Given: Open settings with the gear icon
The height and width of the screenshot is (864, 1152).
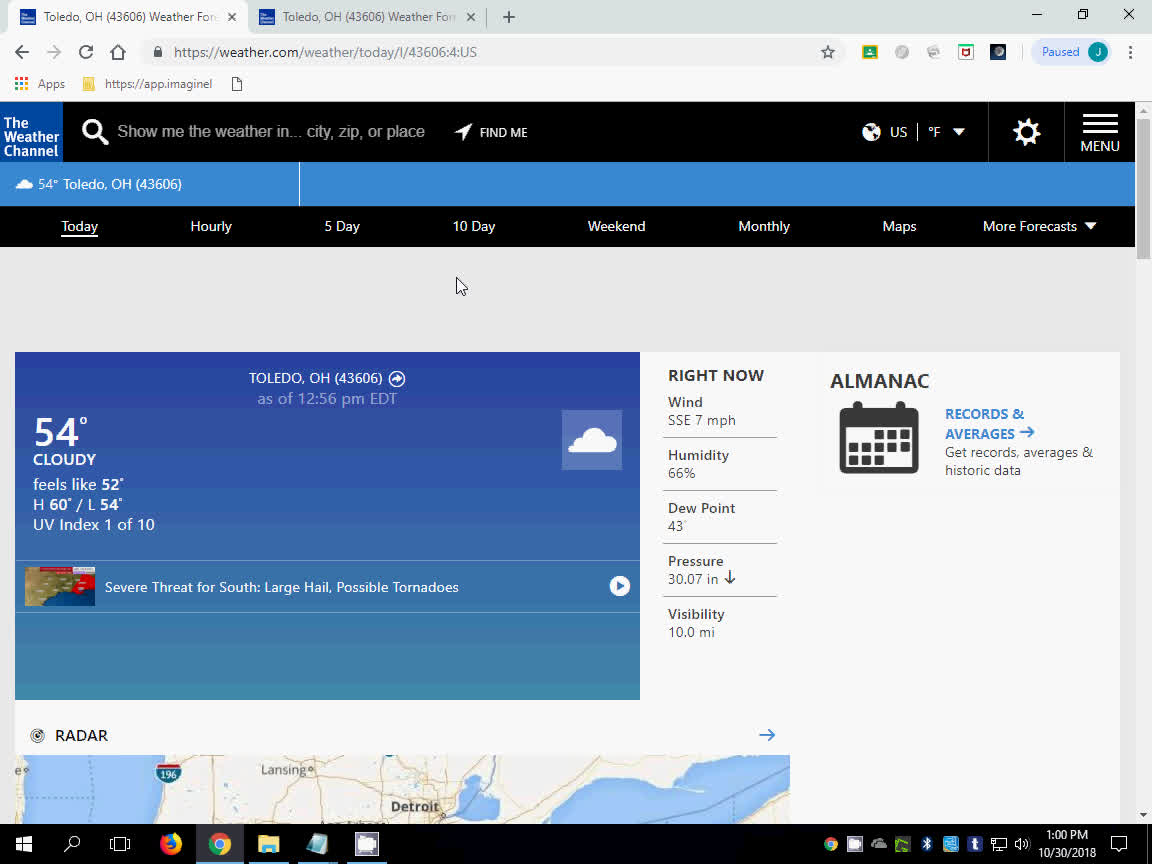Looking at the screenshot, I should pos(1026,132).
